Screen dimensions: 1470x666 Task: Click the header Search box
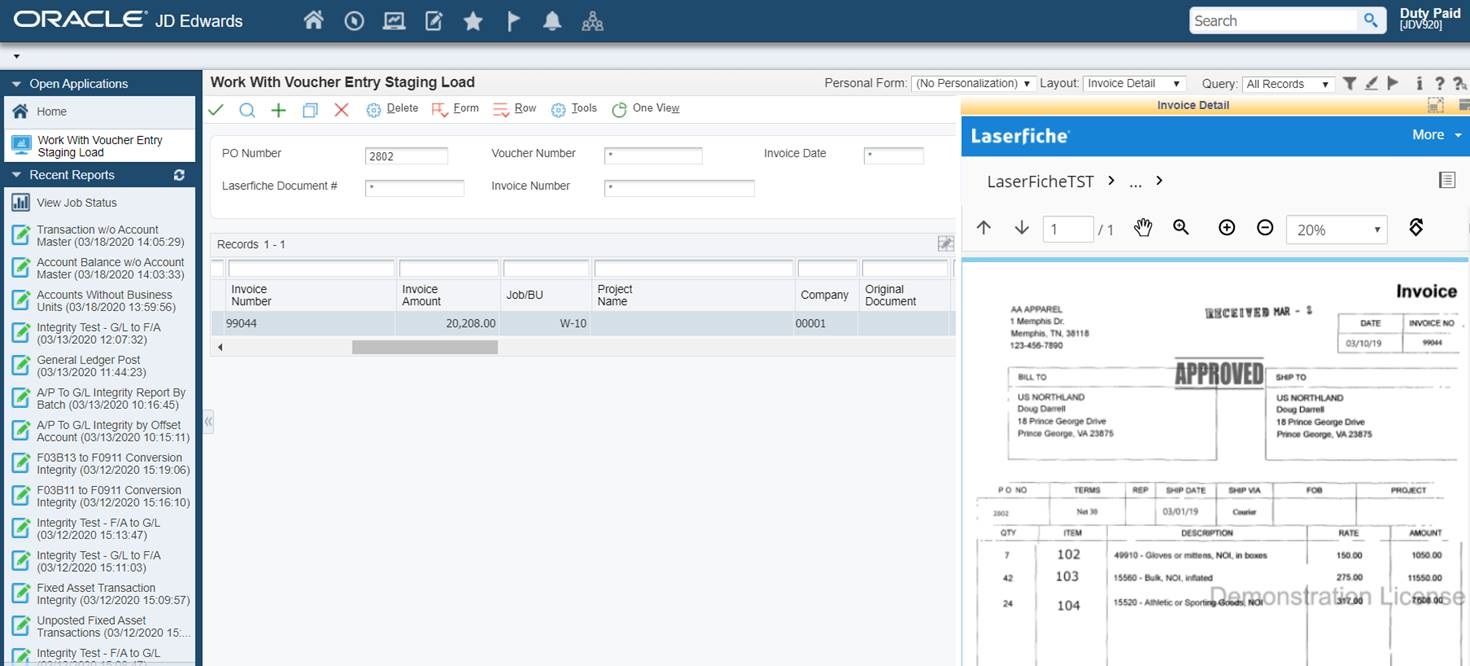pyautogui.click(x=1274, y=20)
